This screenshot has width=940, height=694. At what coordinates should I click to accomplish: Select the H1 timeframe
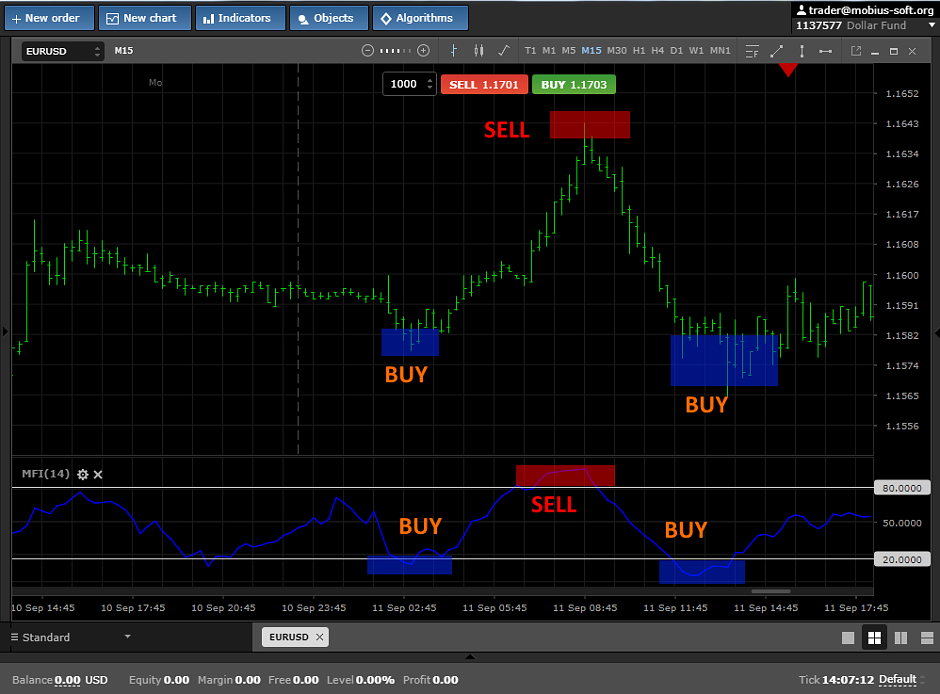click(639, 51)
